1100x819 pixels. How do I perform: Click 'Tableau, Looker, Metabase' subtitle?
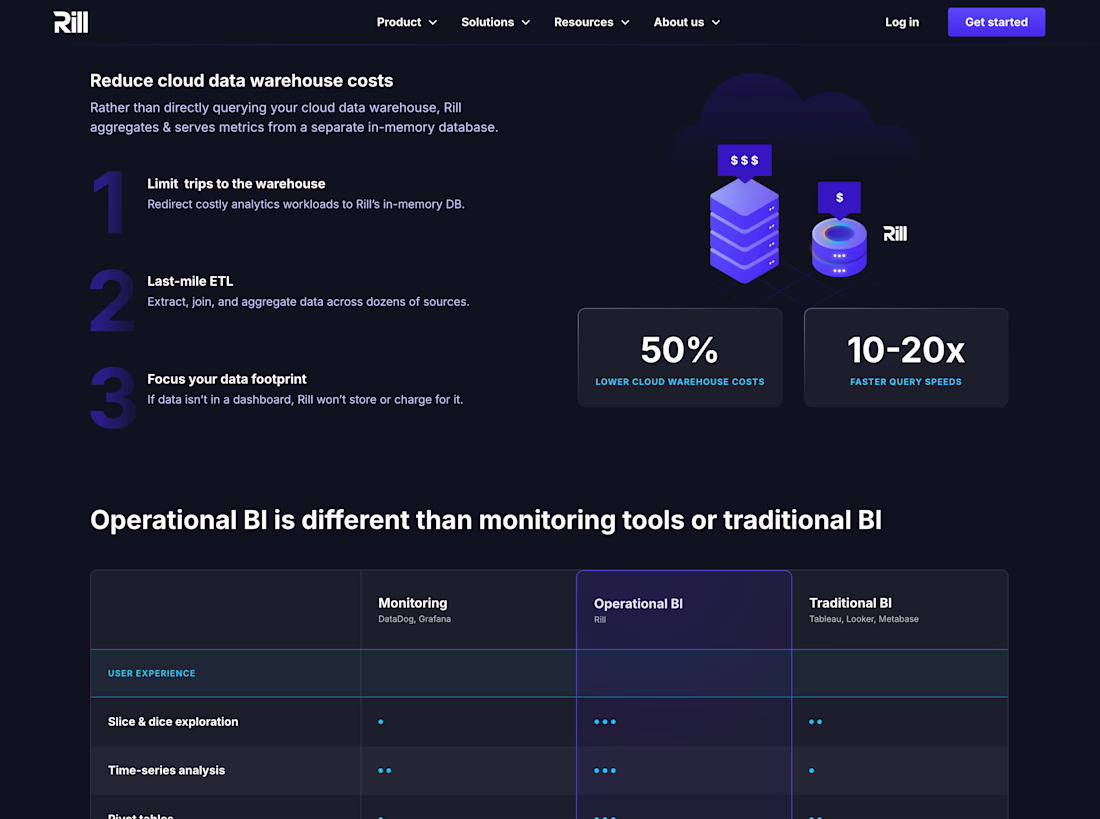(x=864, y=619)
